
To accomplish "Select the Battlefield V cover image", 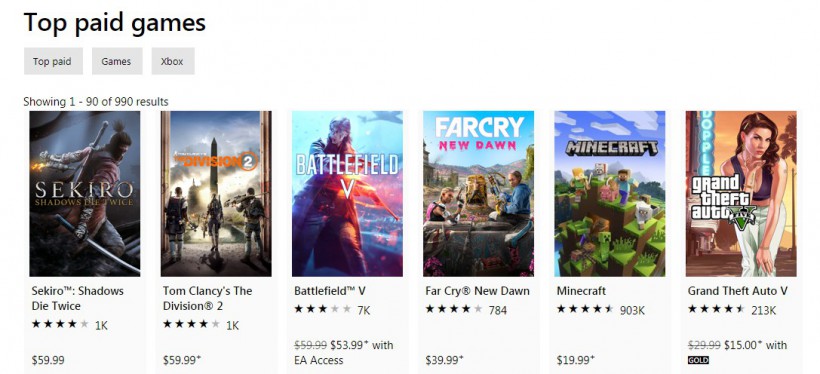I will click(x=347, y=194).
